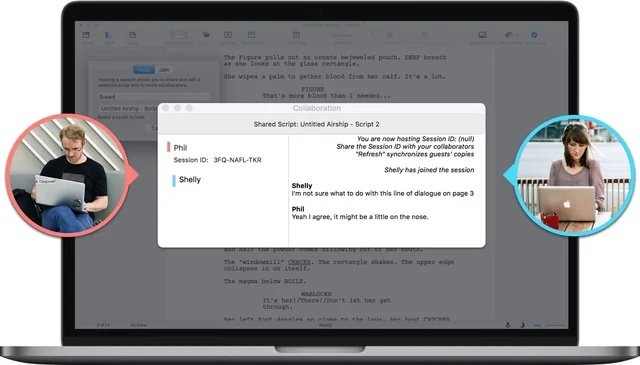Click the Collaboration window title bar

[x=322, y=108]
